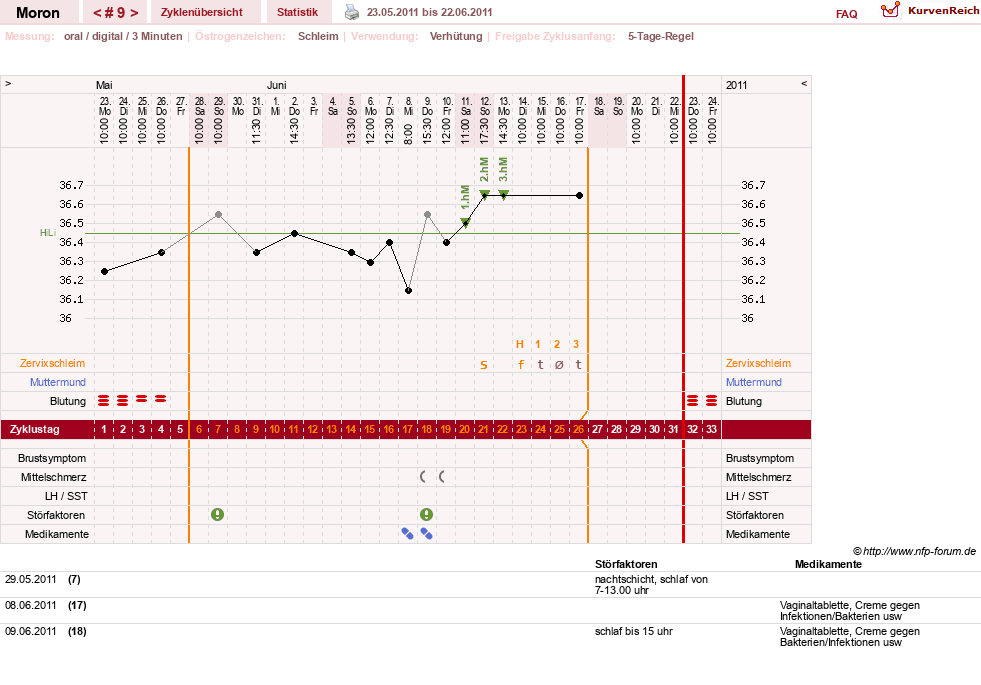Screen dimensions: 981x685
Task: Click the 'Verhütung' usage value
Action: click(456, 36)
